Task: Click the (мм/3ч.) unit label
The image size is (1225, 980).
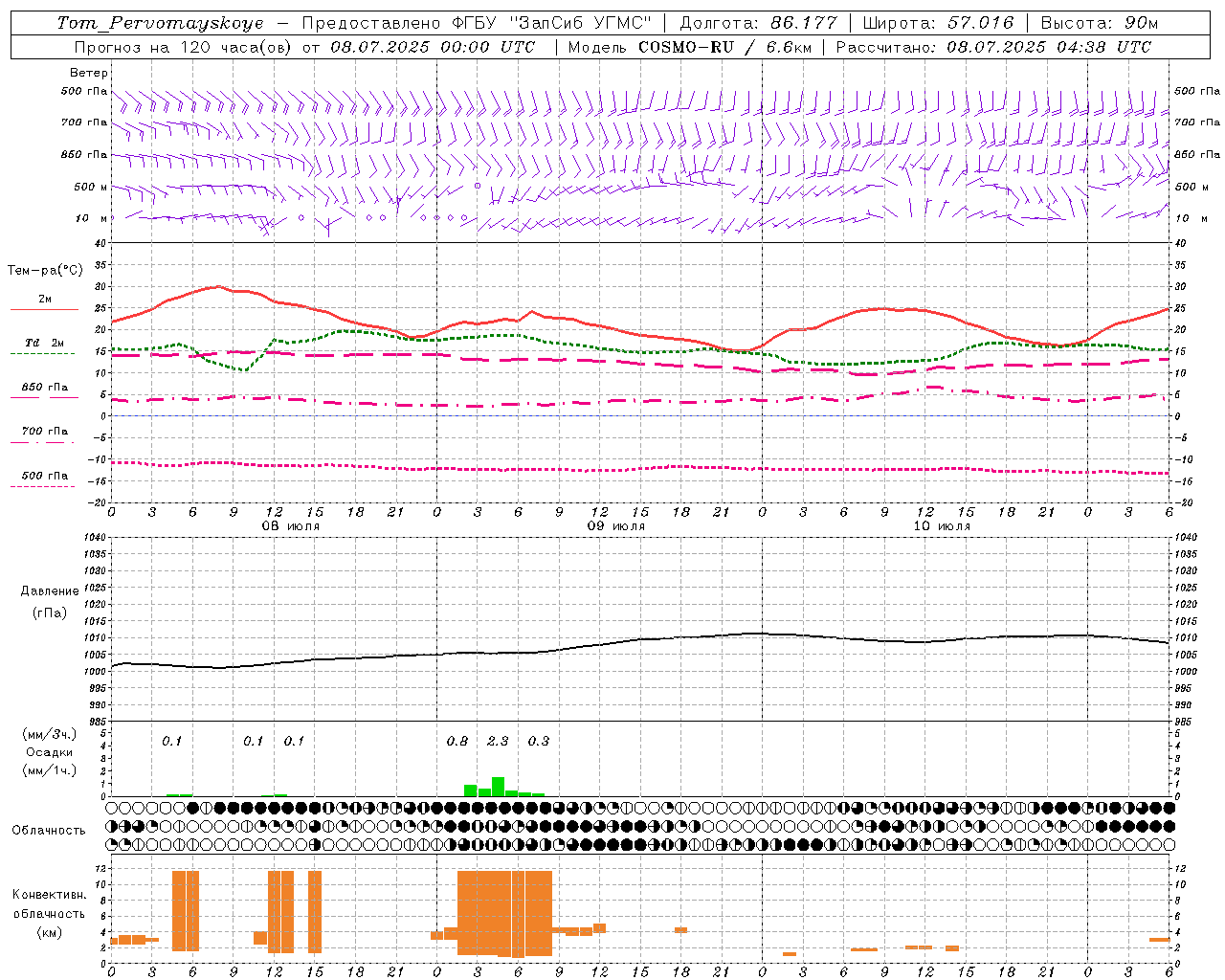Action: 50,734
